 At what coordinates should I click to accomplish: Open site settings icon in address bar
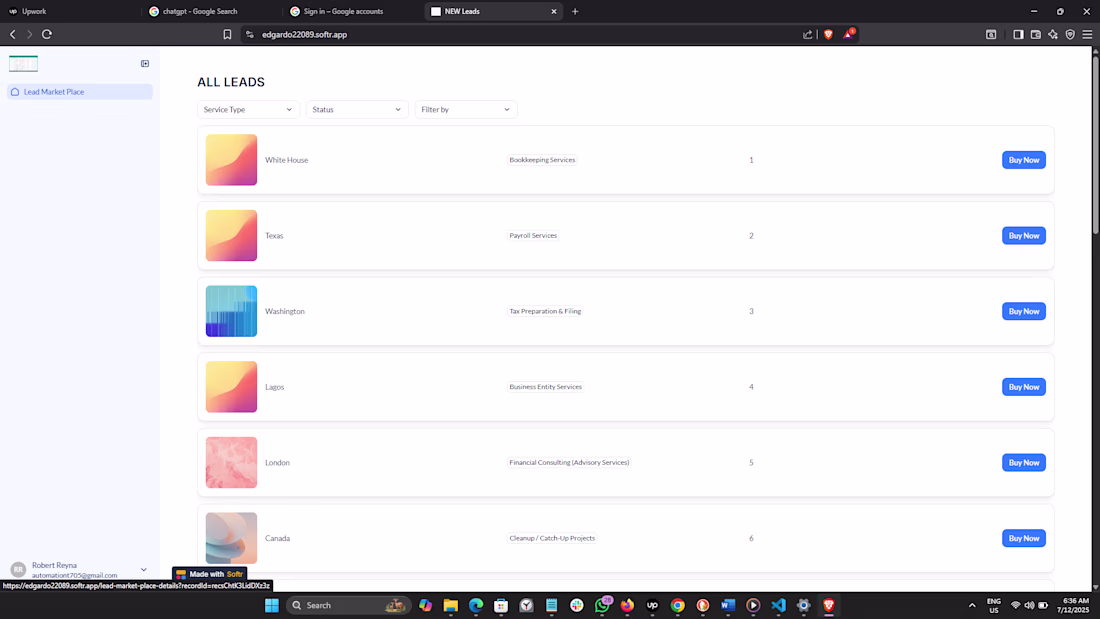point(250,34)
